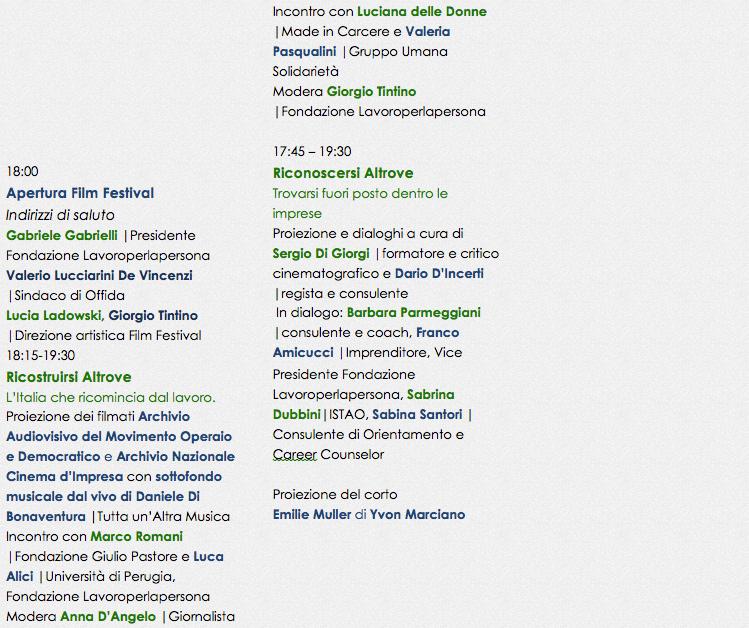Click the name 'Dubbini'
Image resolution: width=749 pixels, height=628 pixels.
296,415
